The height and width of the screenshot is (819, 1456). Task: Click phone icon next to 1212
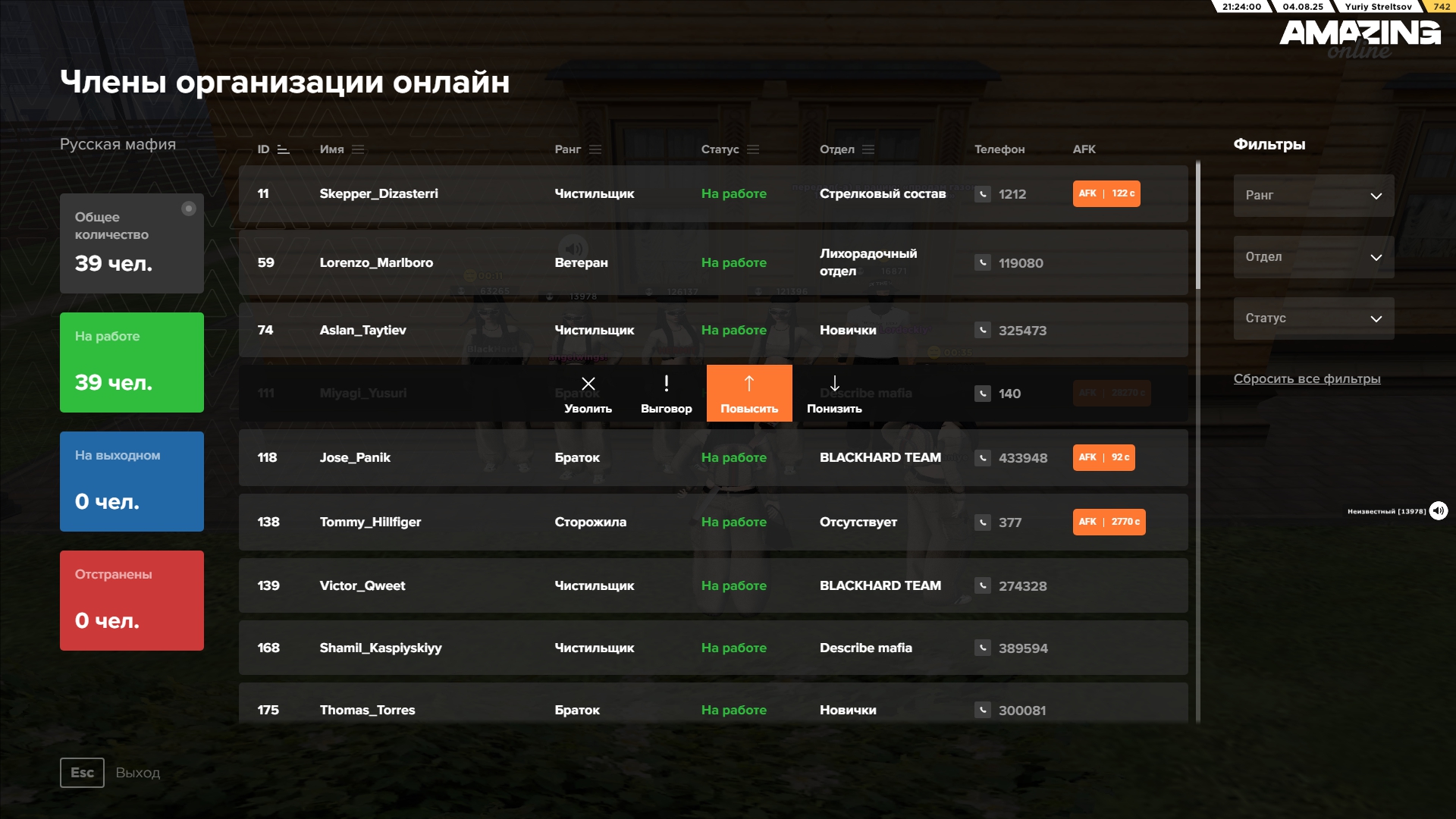(x=983, y=194)
